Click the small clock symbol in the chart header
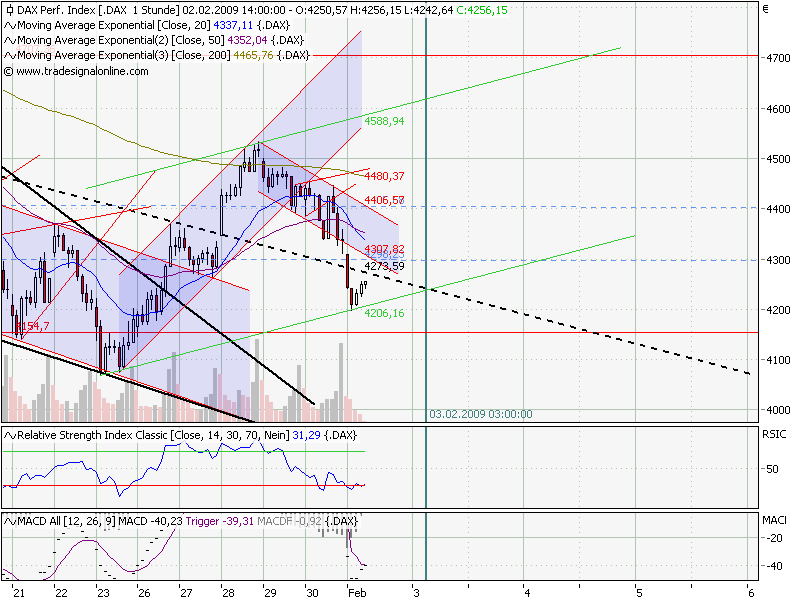Screen dimensions: 800x600 (x=9, y=9)
